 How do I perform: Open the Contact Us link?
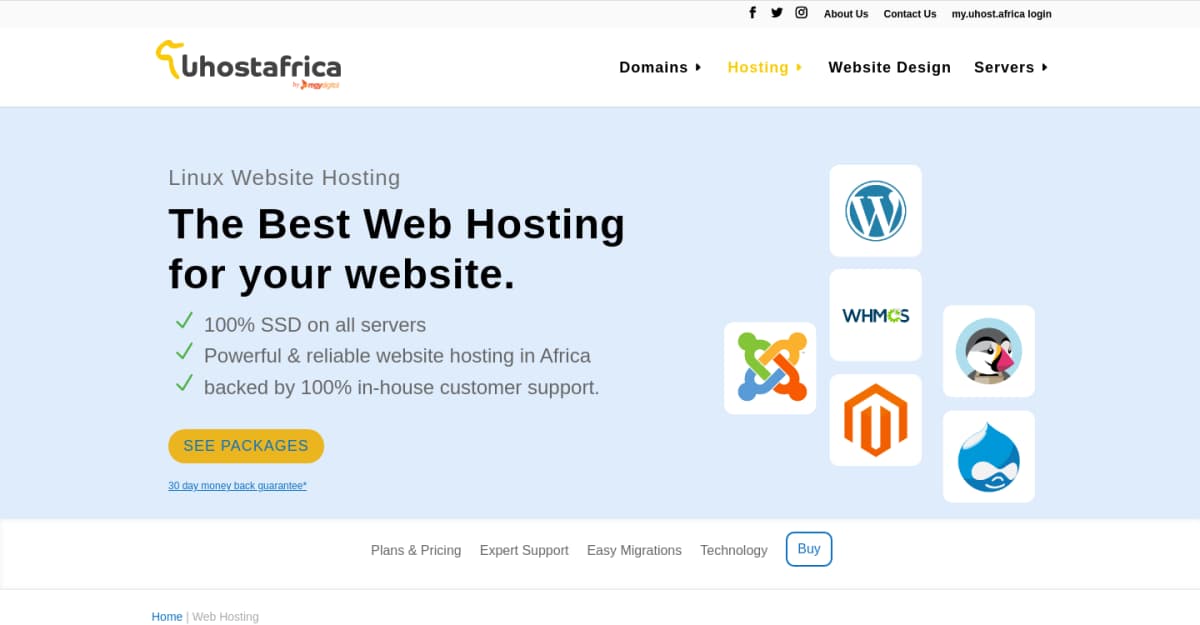click(910, 14)
